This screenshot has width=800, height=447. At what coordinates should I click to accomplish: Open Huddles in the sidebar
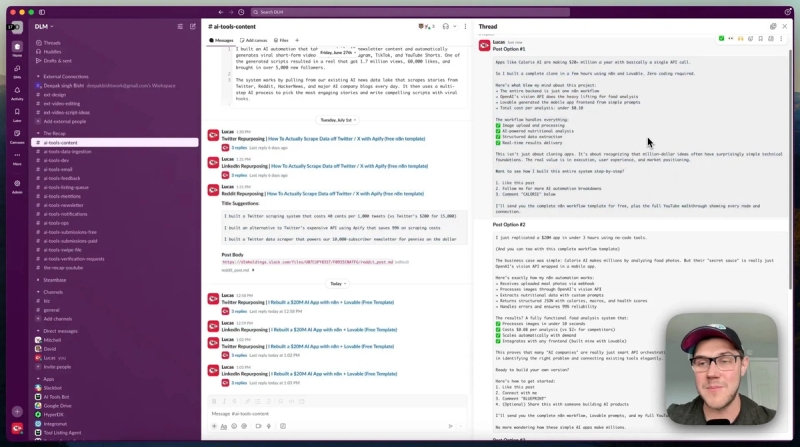point(52,52)
